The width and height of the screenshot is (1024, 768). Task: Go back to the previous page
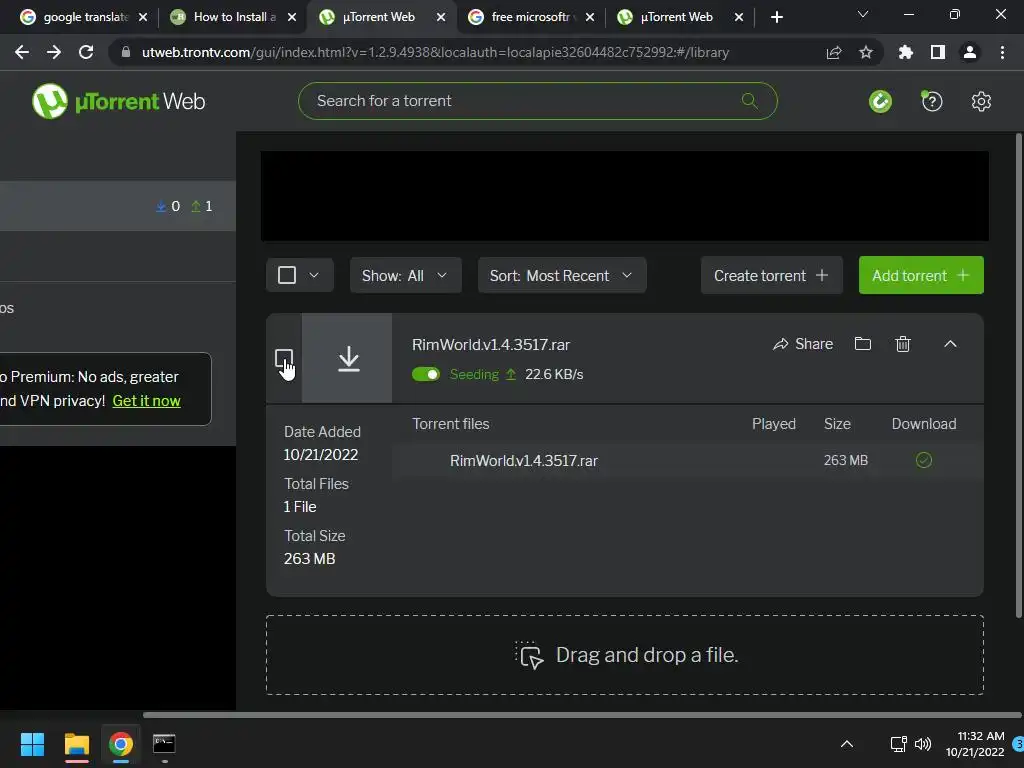(x=22, y=52)
